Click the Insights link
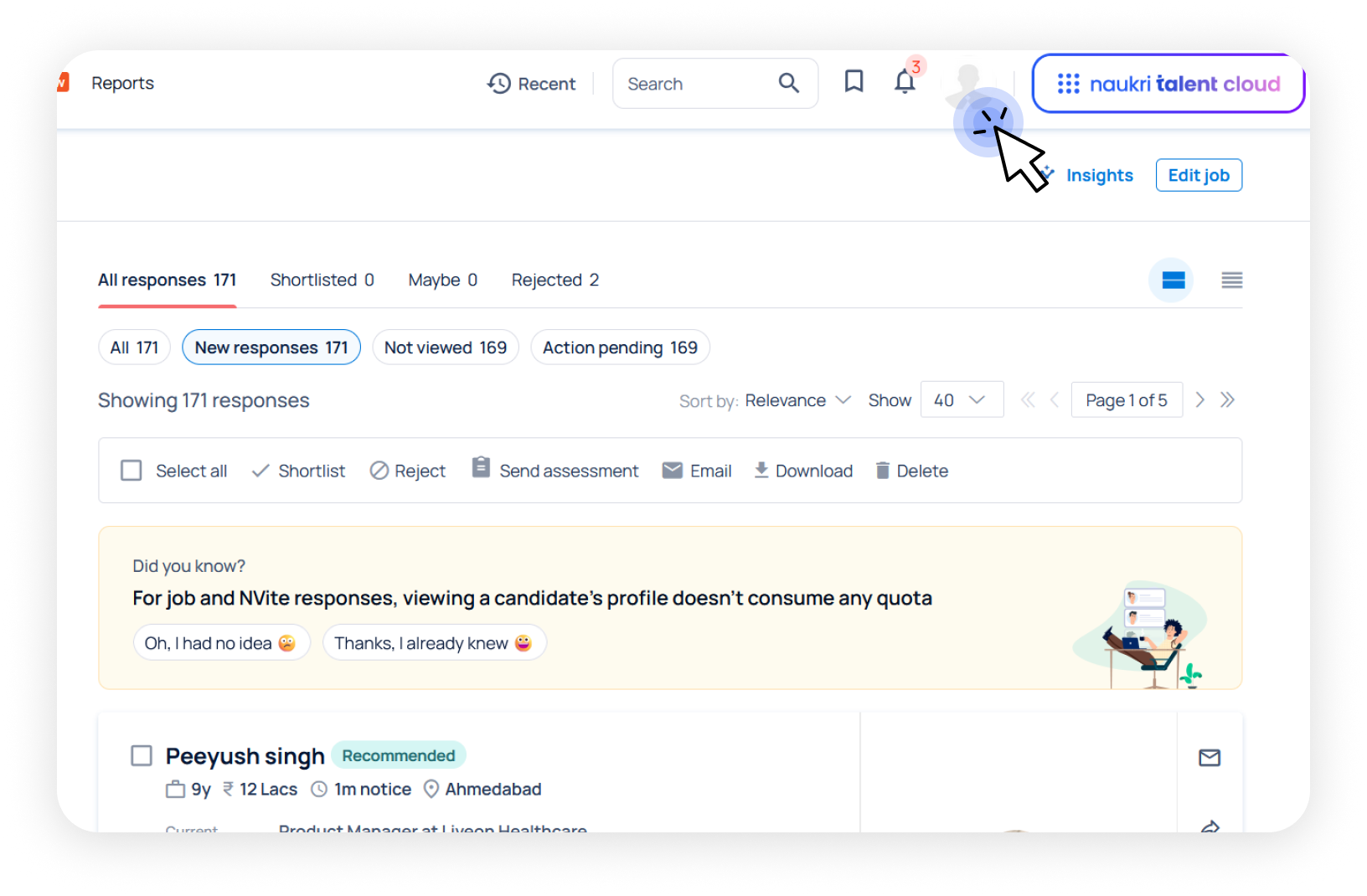 click(1098, 176)
